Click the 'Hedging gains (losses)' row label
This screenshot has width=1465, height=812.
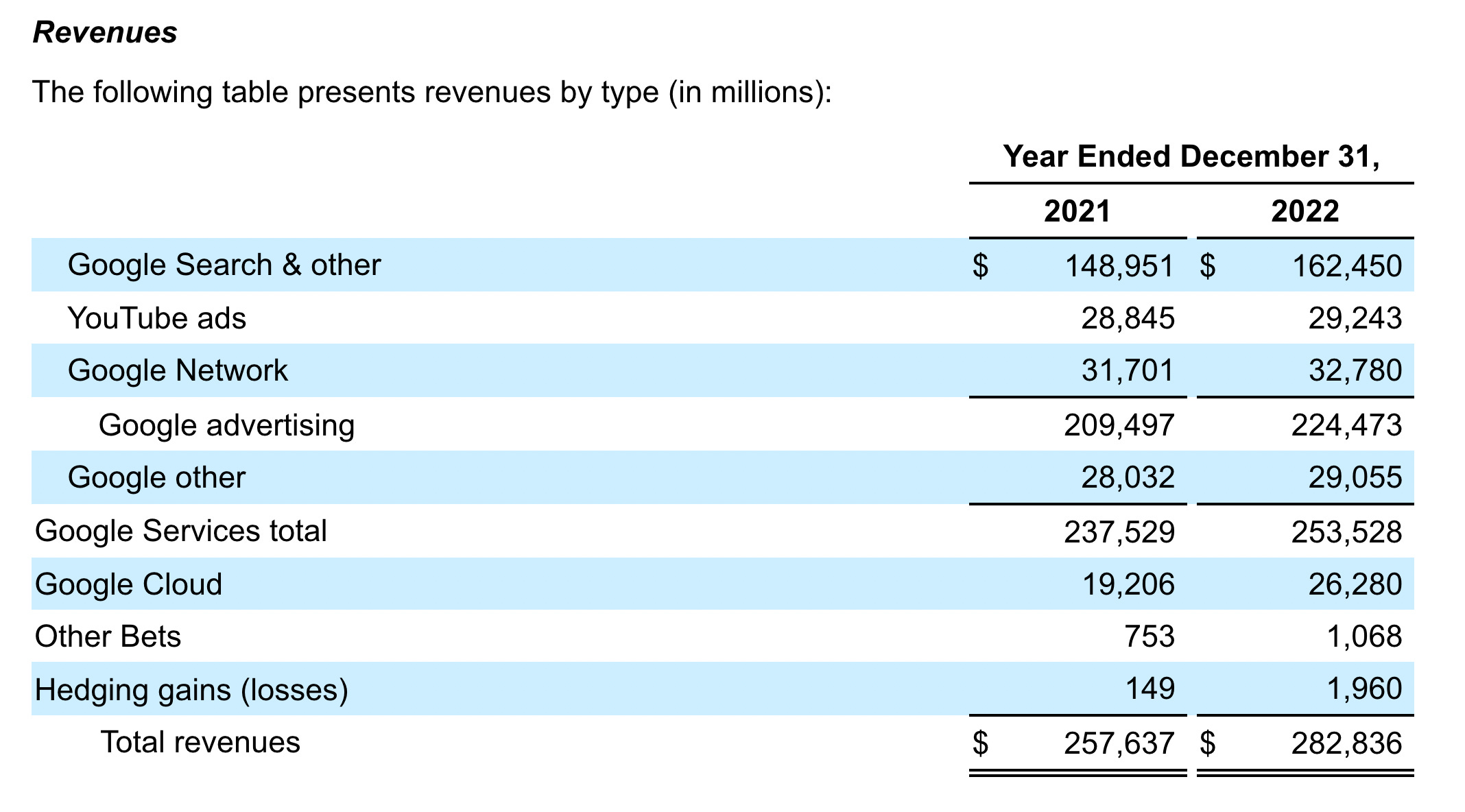(191, 690)
